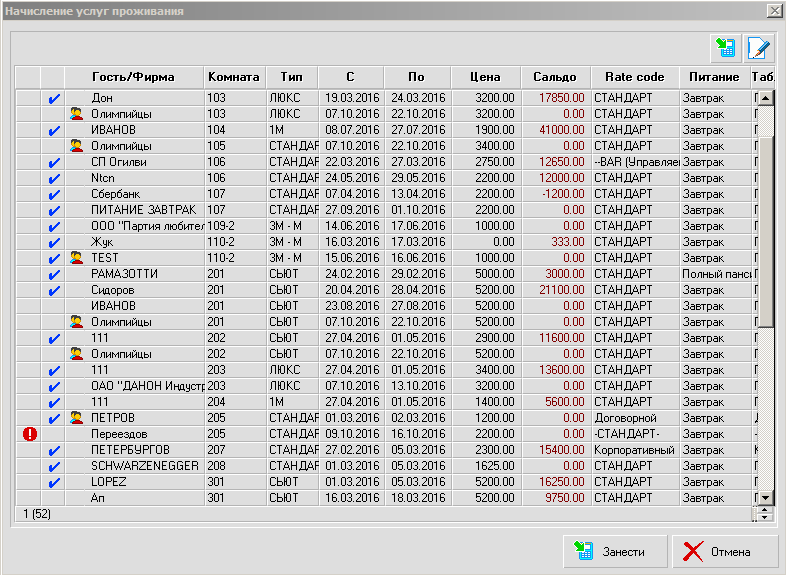The image size is (786, 575).
Task: Click the calculator charge icon in top toolbar
Action: [x=724, y=47]
